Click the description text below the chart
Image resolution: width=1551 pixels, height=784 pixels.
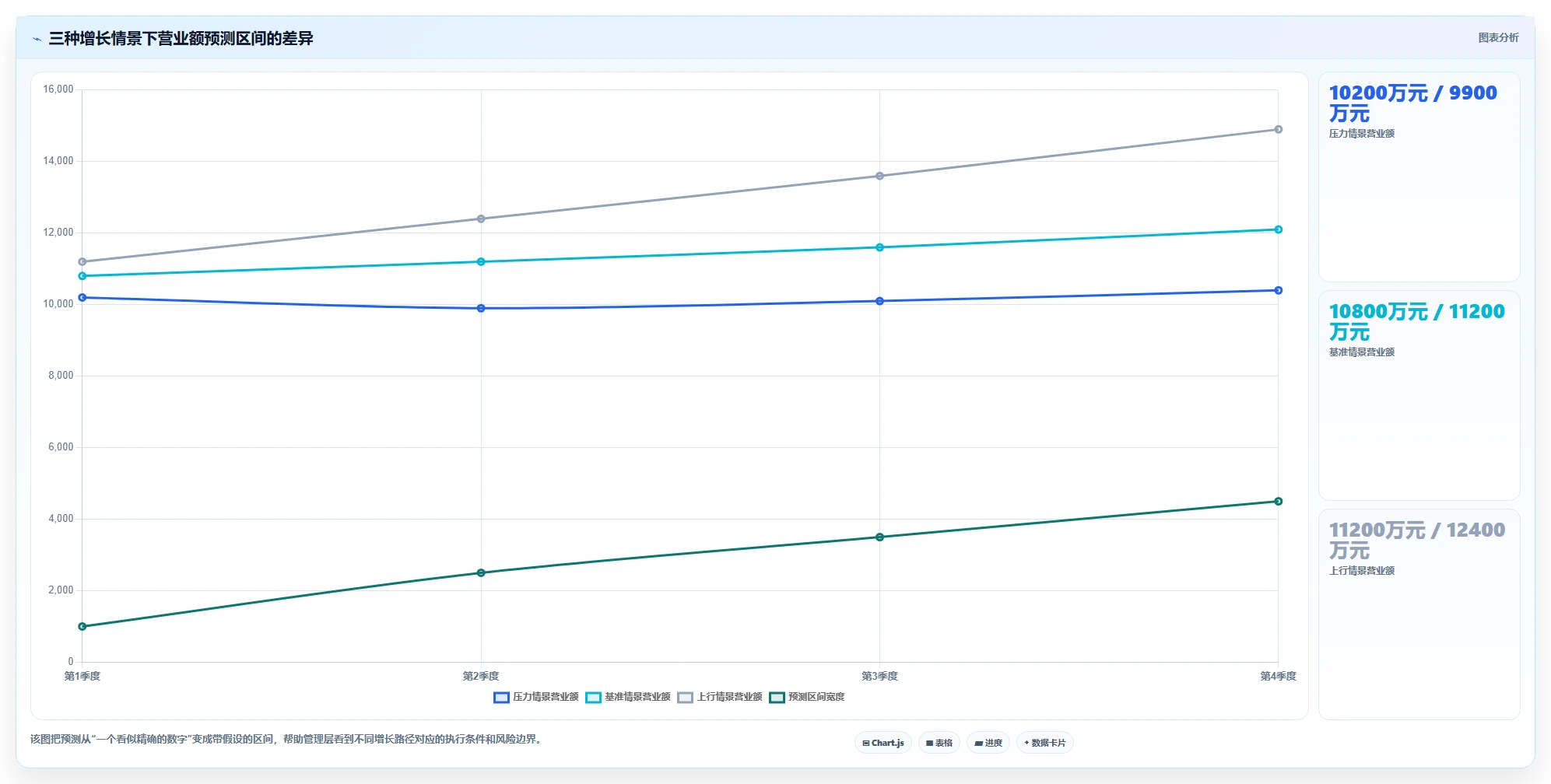point(286,740)
